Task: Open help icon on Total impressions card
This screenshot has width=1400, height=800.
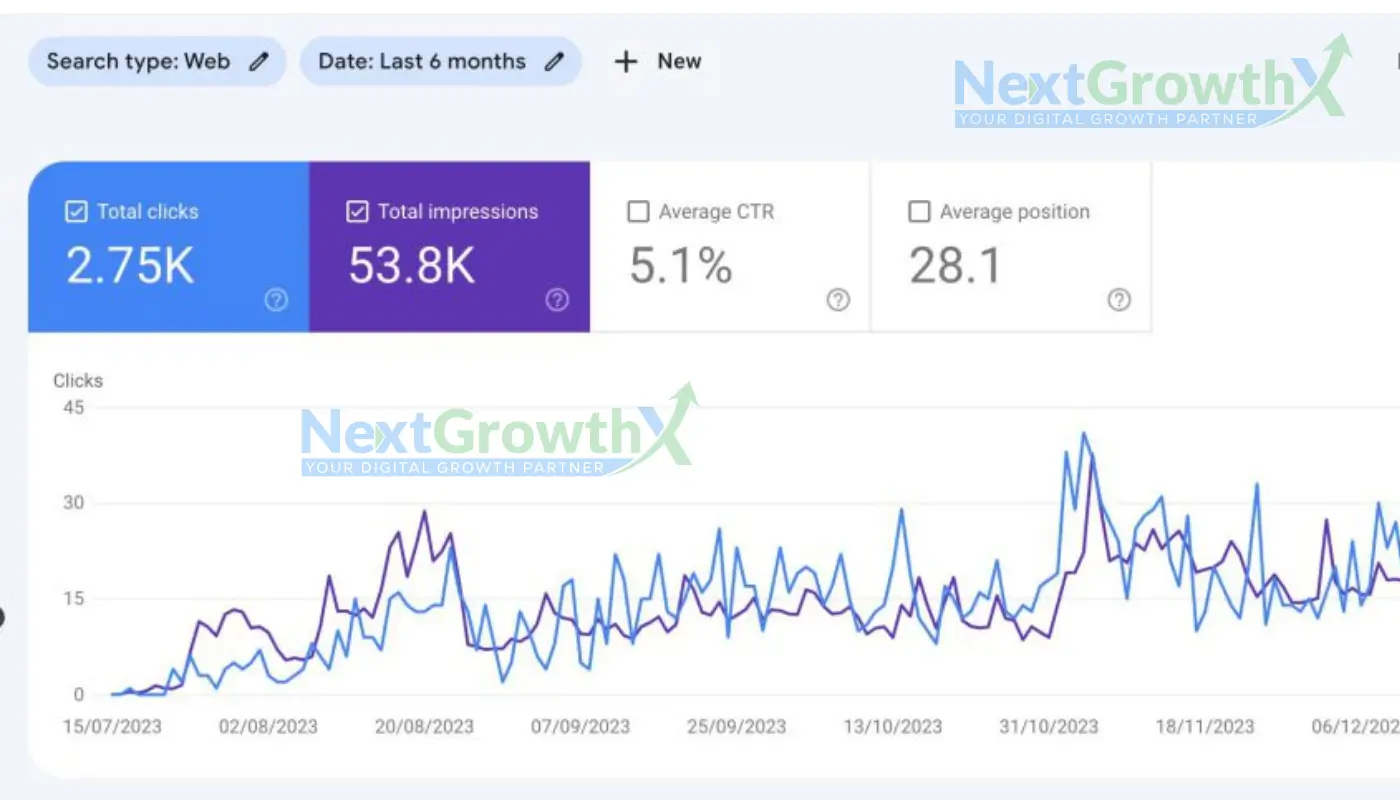Action: click(x=557, y=300)
